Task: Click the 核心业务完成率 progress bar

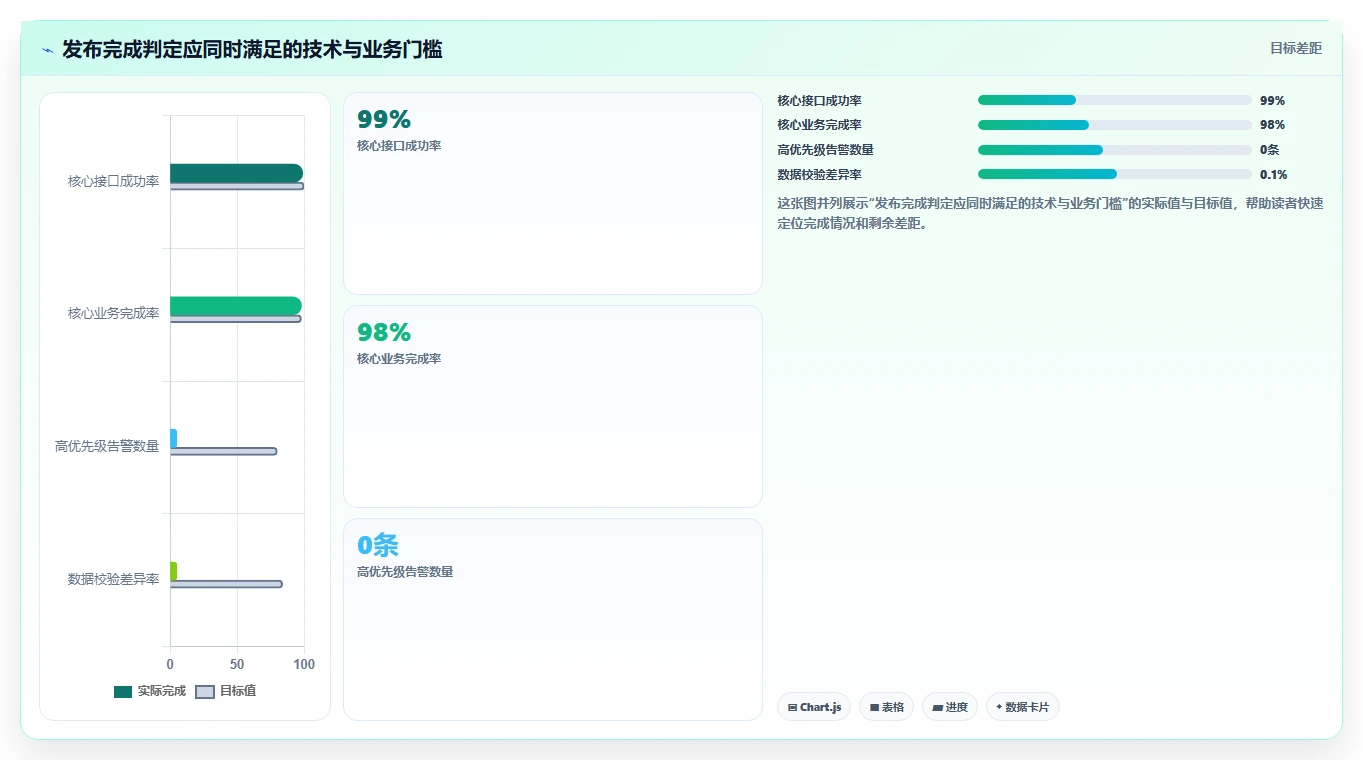Action: click(x=1115, y=125)
